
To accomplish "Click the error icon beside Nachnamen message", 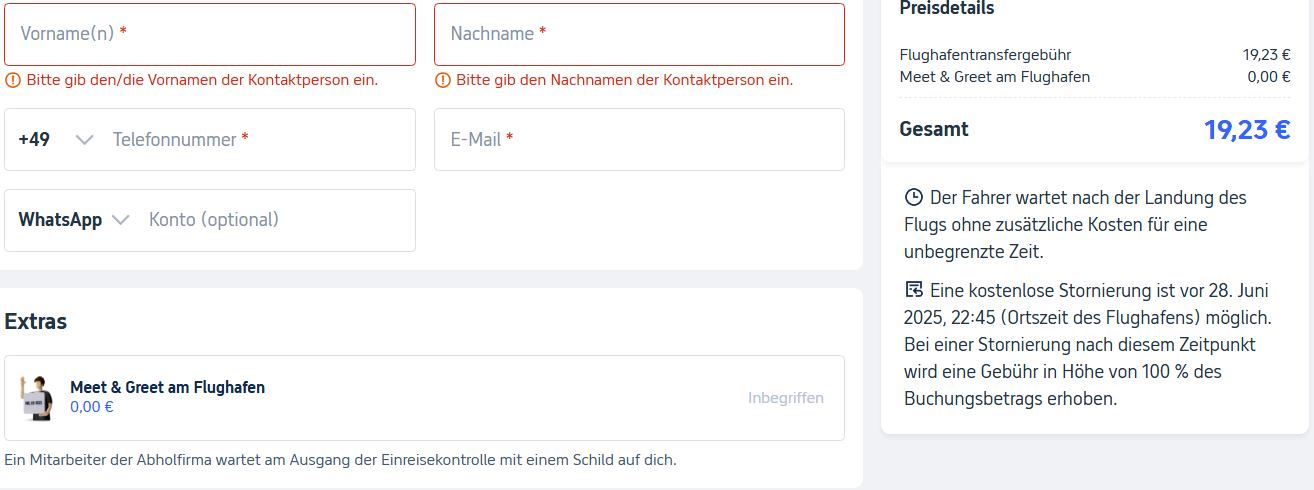I will [443, 80].
